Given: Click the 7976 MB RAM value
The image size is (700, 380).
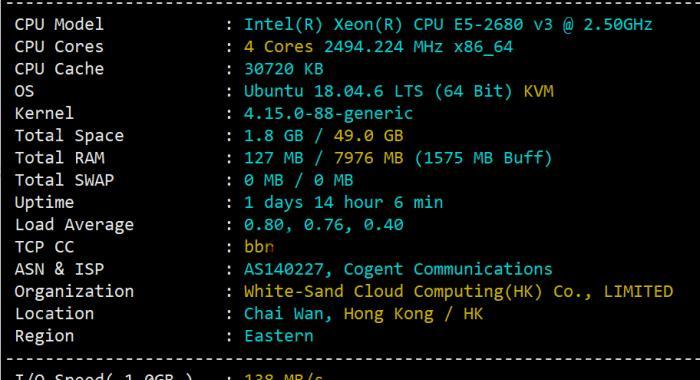Looking at the screenshot, I should tap(368, 158).
